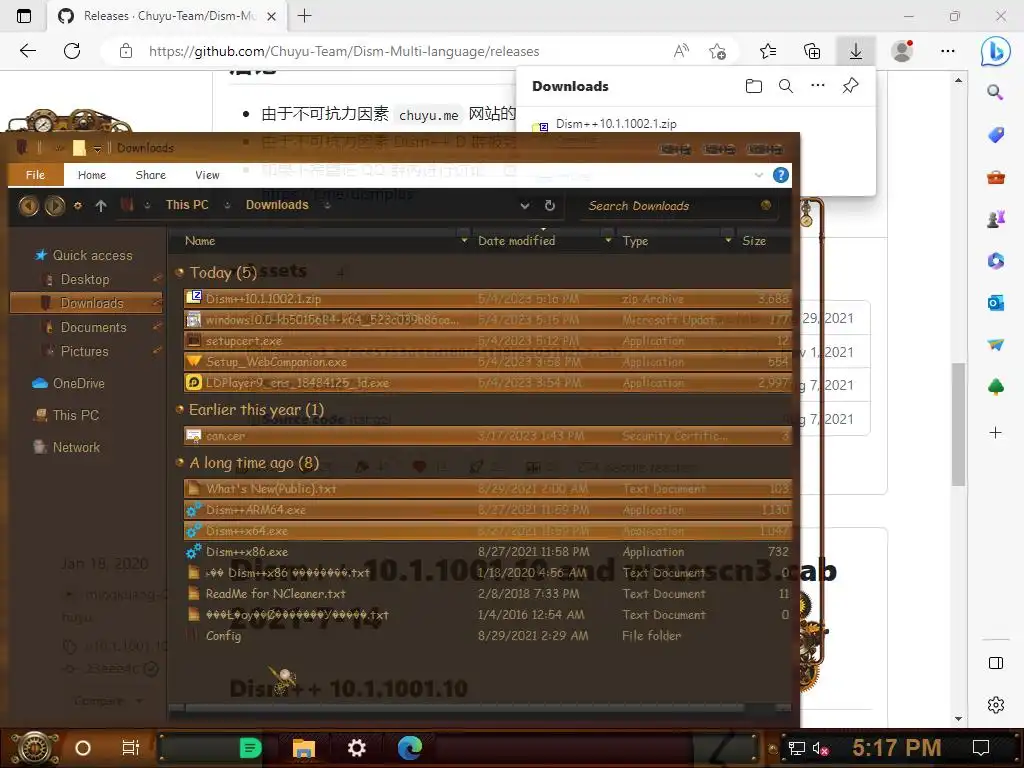
Task: Select Dism++x86.exe file
Action: (x=488, y=552)
